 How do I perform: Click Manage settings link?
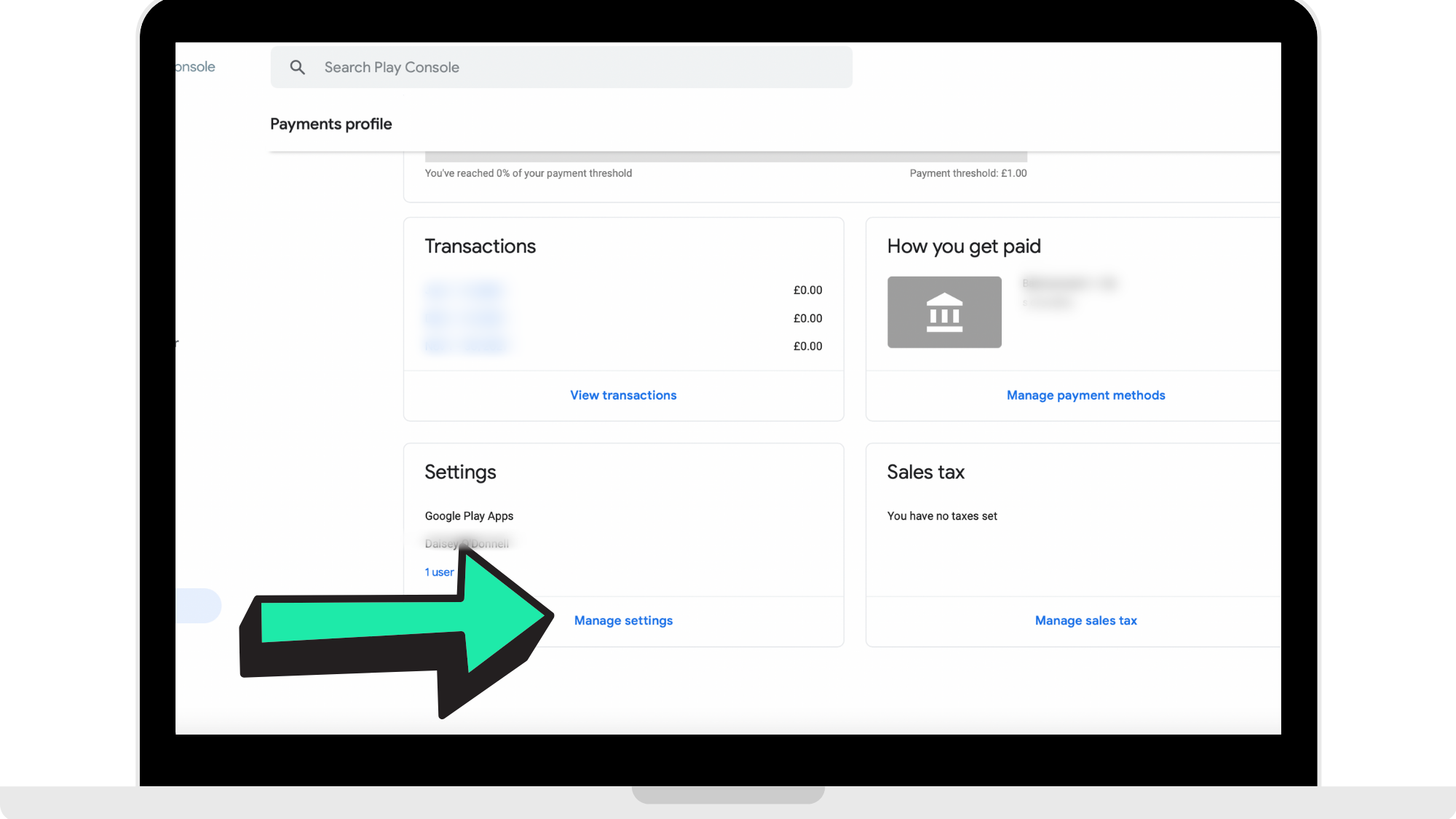pyautogui.click(x=623, y=621)
